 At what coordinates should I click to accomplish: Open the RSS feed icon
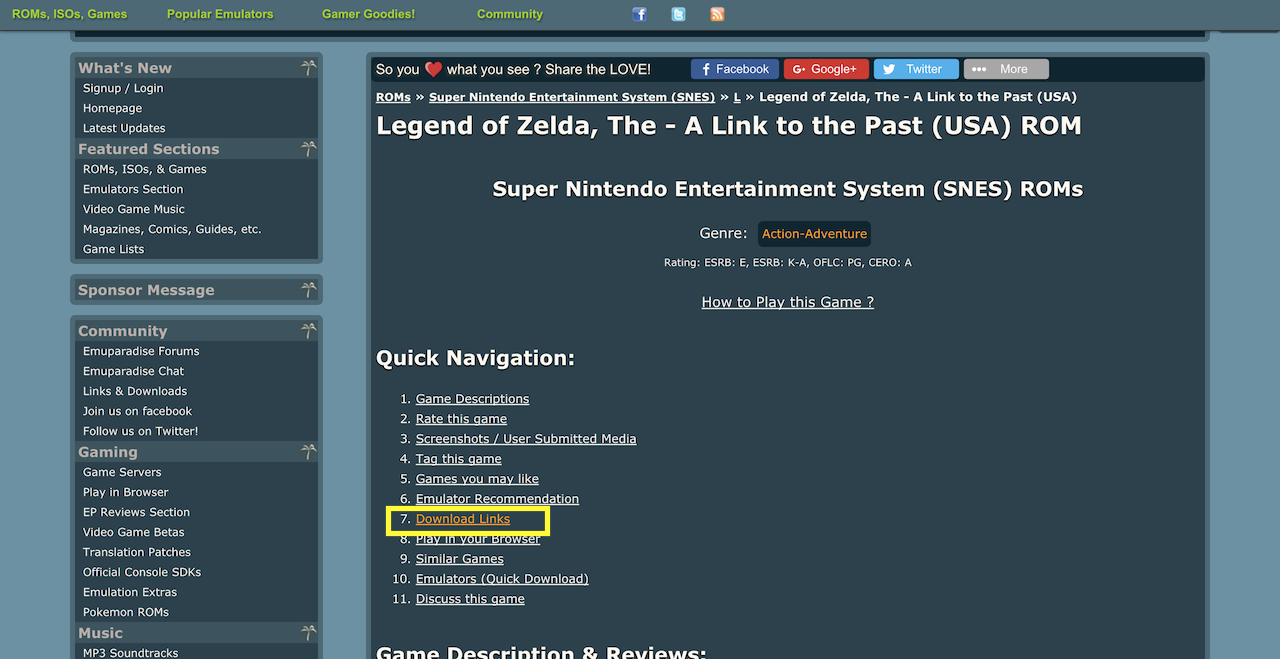[x=717, y=14]
